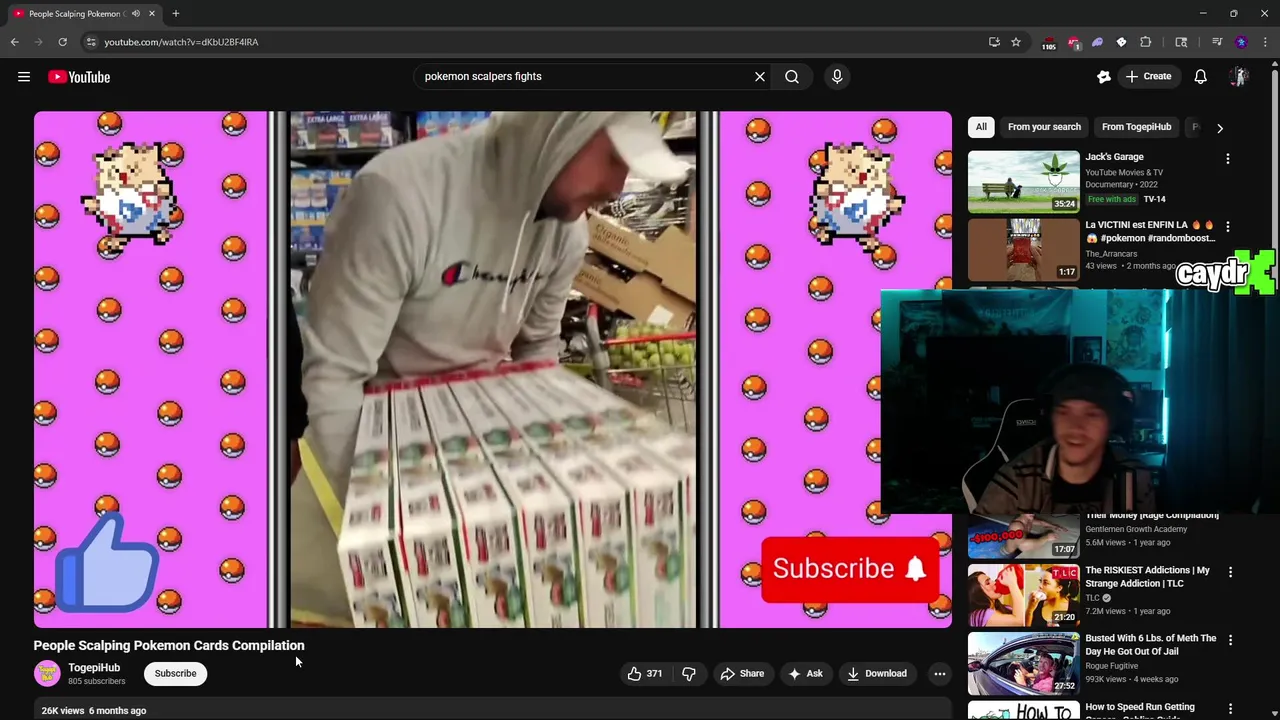Open the tab search lens icon
The image size is (1280, 720).
(1181, 42)
